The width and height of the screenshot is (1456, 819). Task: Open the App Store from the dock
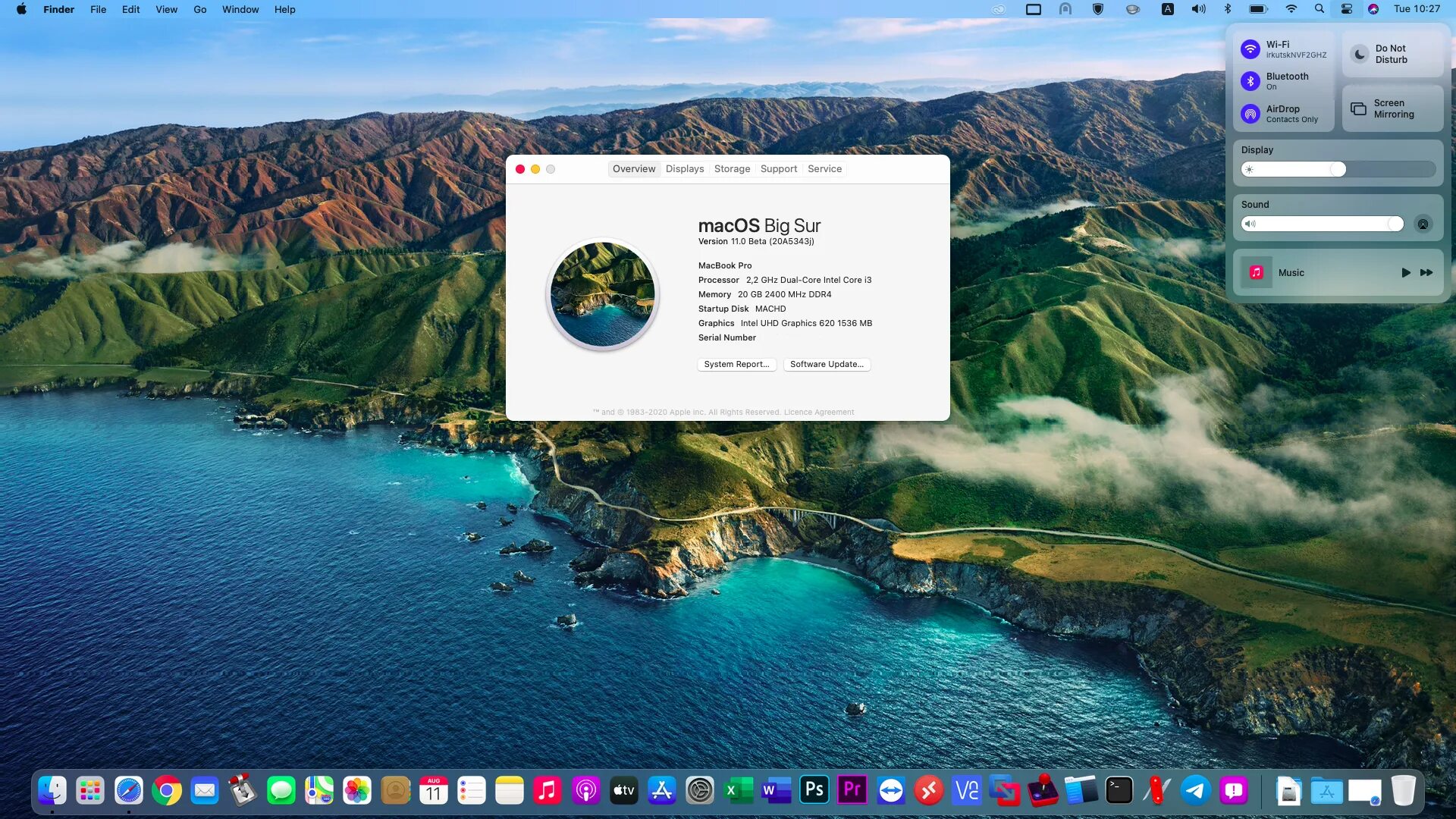click(662, 791)
